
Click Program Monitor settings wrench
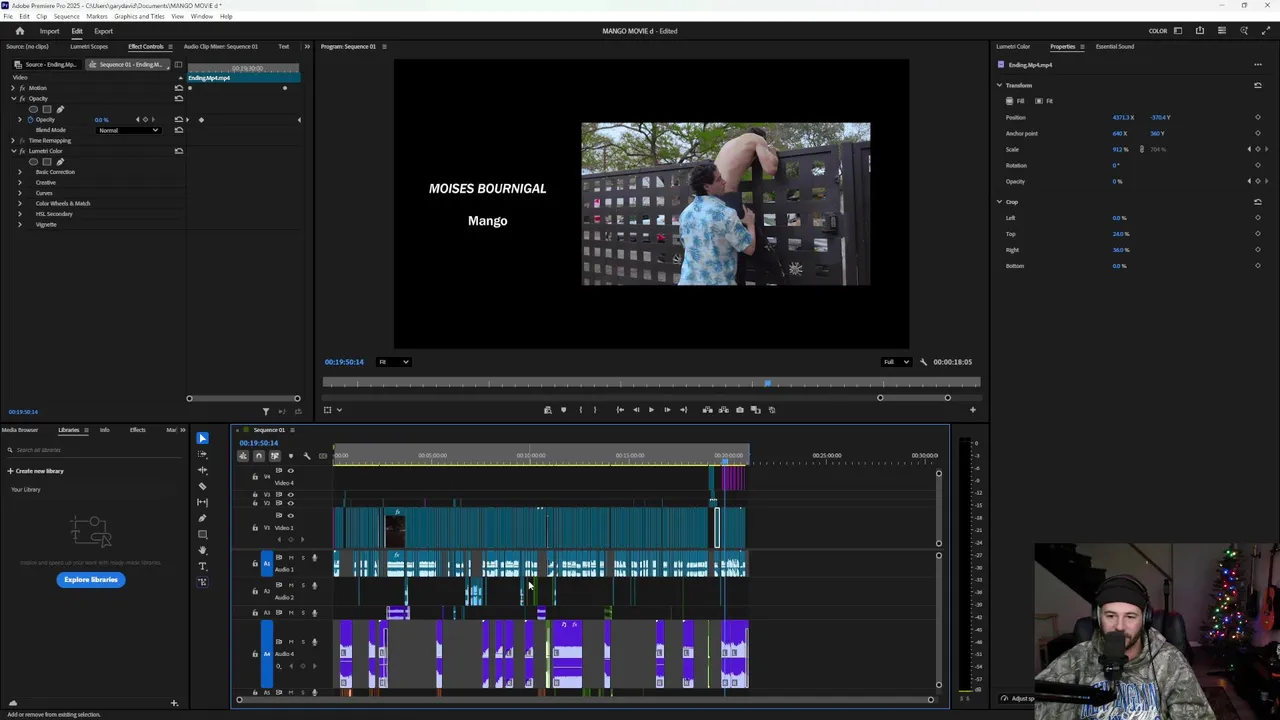coord(923,362)
